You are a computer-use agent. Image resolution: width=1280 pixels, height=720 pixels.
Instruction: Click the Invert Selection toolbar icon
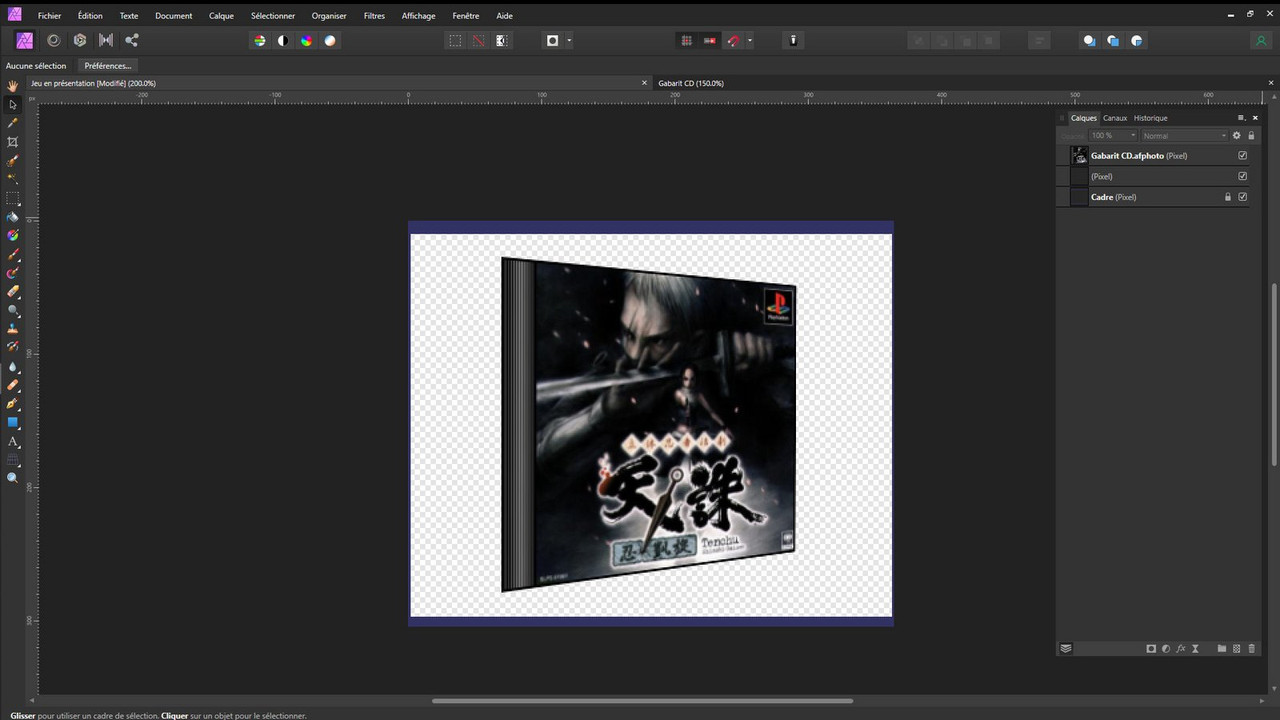coord(502,41)
